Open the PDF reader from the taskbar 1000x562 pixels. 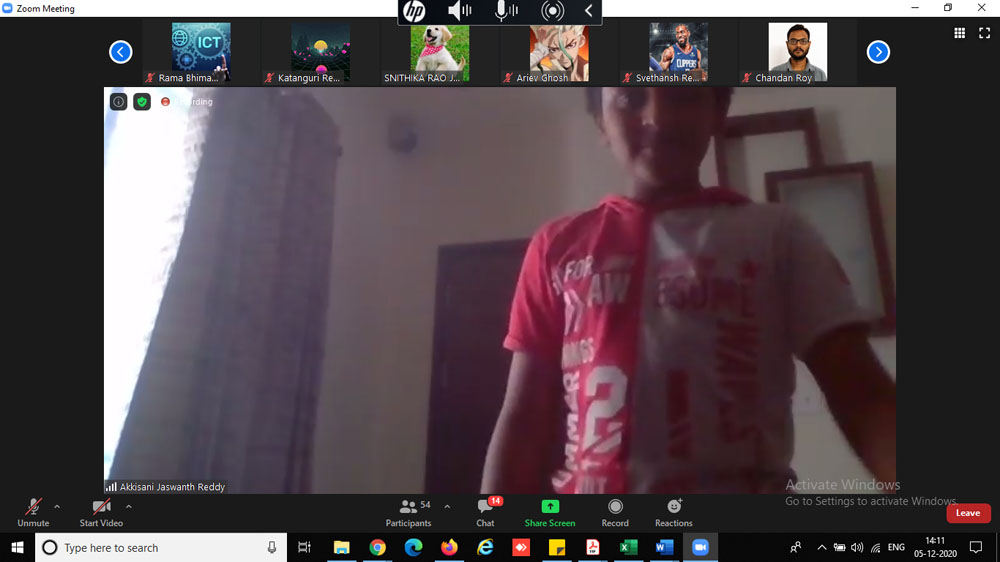pos(592,547)
